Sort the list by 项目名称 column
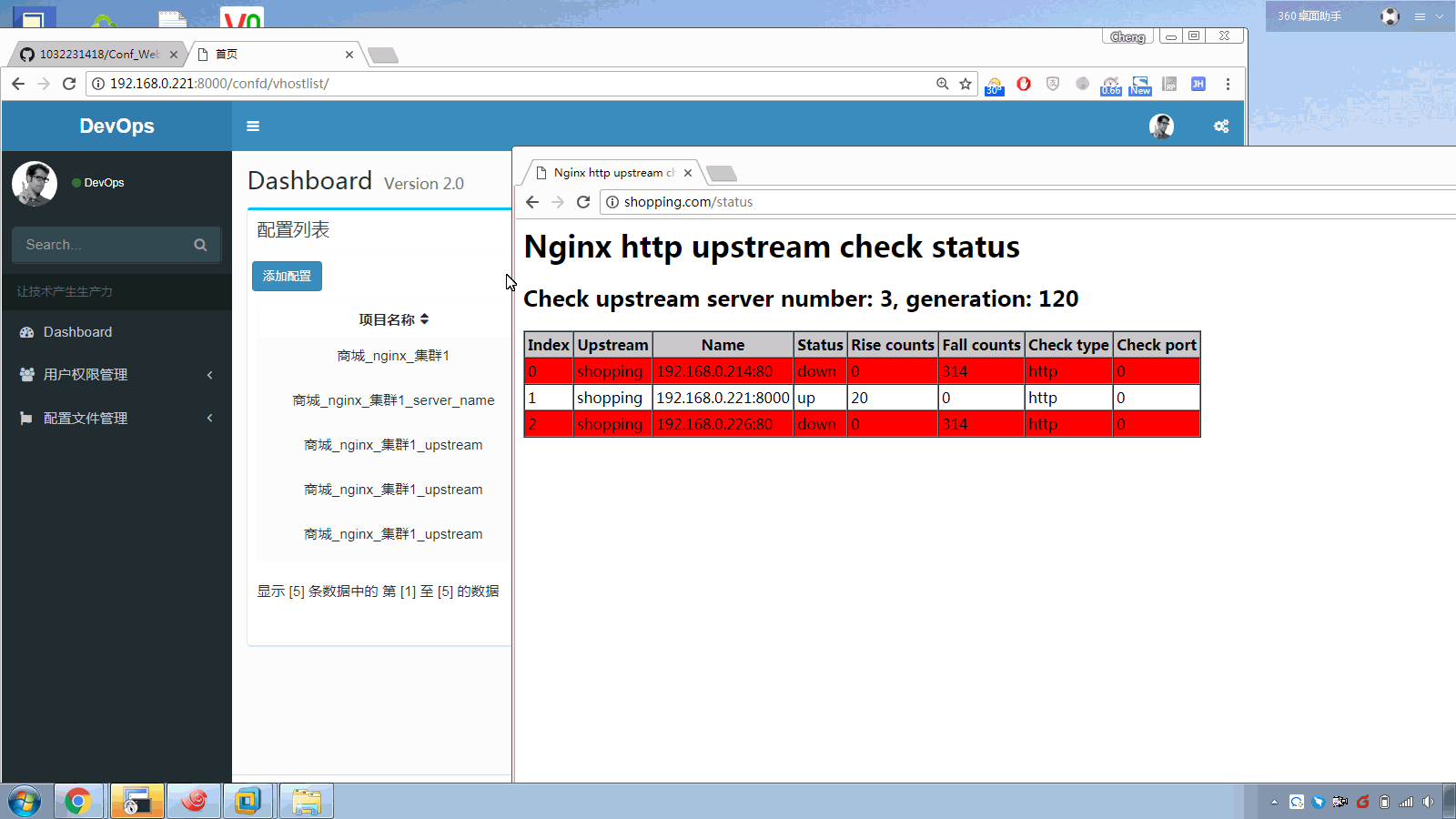The width and height of the screenshot is (1456, 819). pos(393,319)
